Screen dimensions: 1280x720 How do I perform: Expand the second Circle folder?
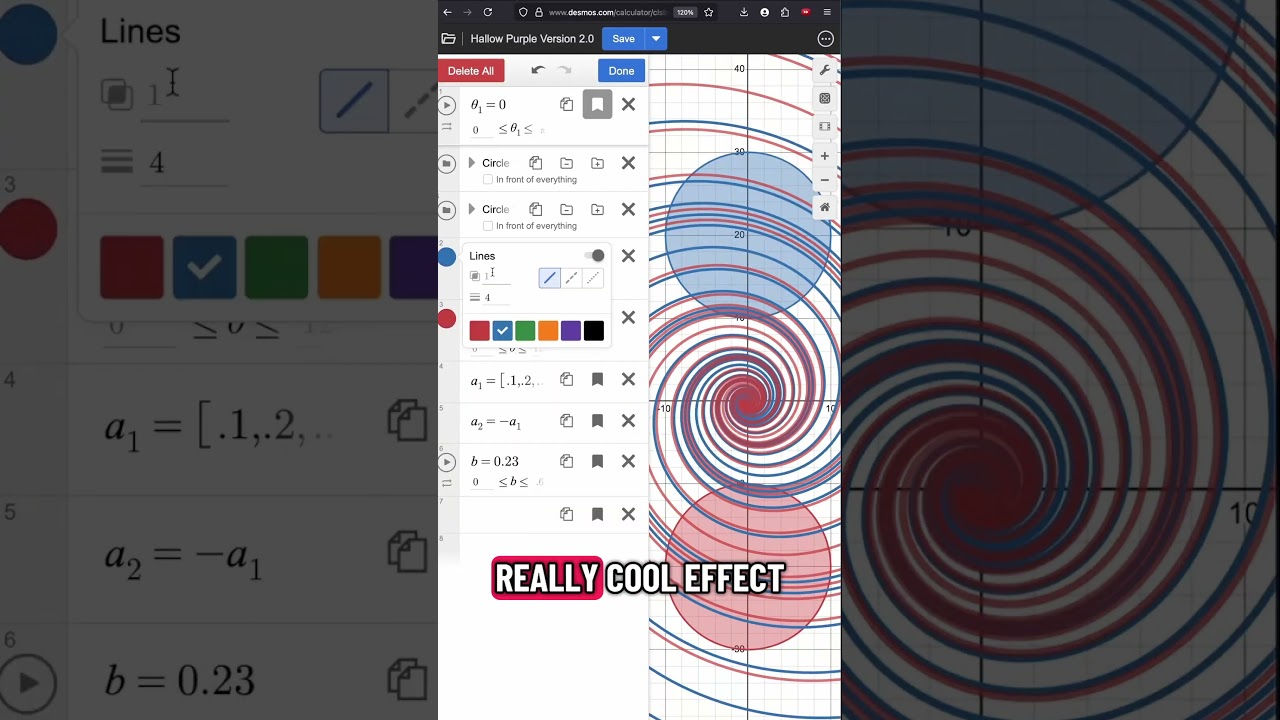(472, 209)
